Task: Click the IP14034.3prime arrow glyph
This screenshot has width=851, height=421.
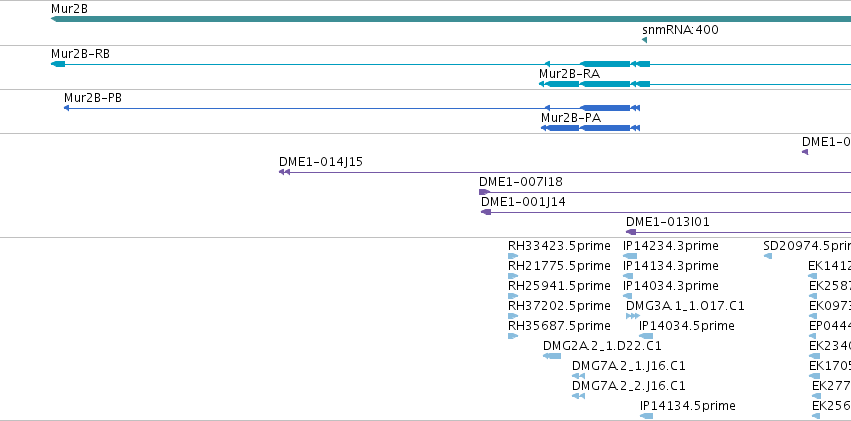Action: [627, 296]
